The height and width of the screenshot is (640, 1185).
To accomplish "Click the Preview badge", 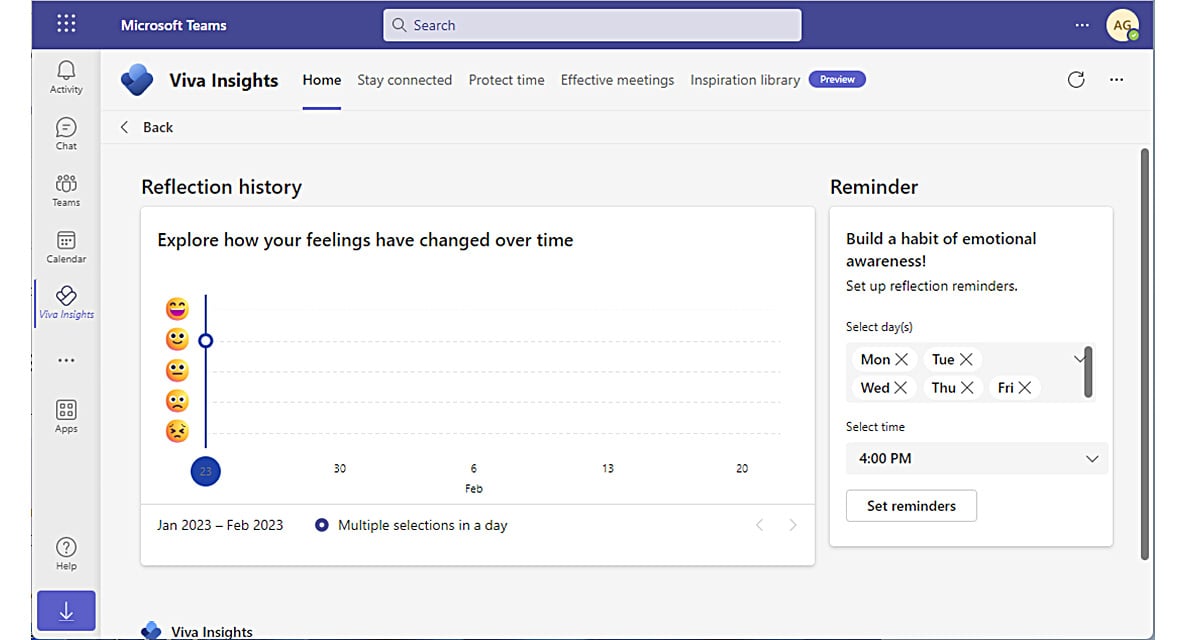I will pyautogui.click(x=837, y=79).
